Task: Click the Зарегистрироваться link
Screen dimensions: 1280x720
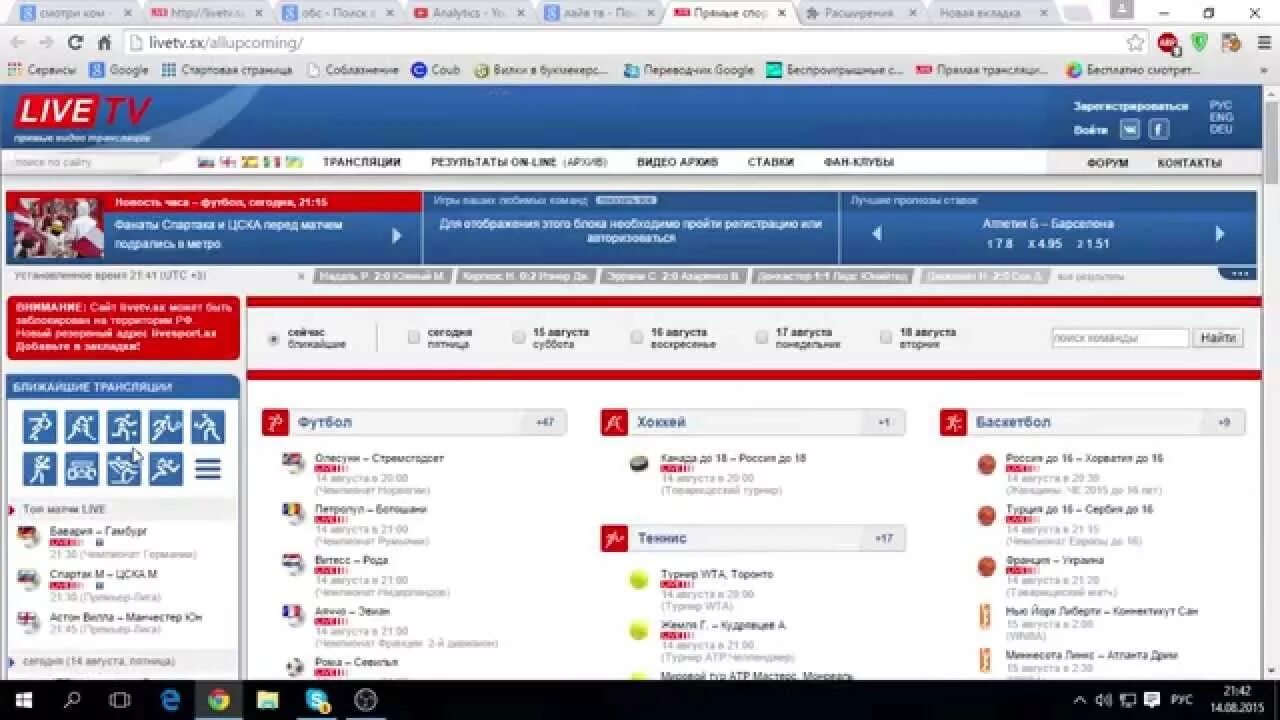Action: click(1131, 106)
